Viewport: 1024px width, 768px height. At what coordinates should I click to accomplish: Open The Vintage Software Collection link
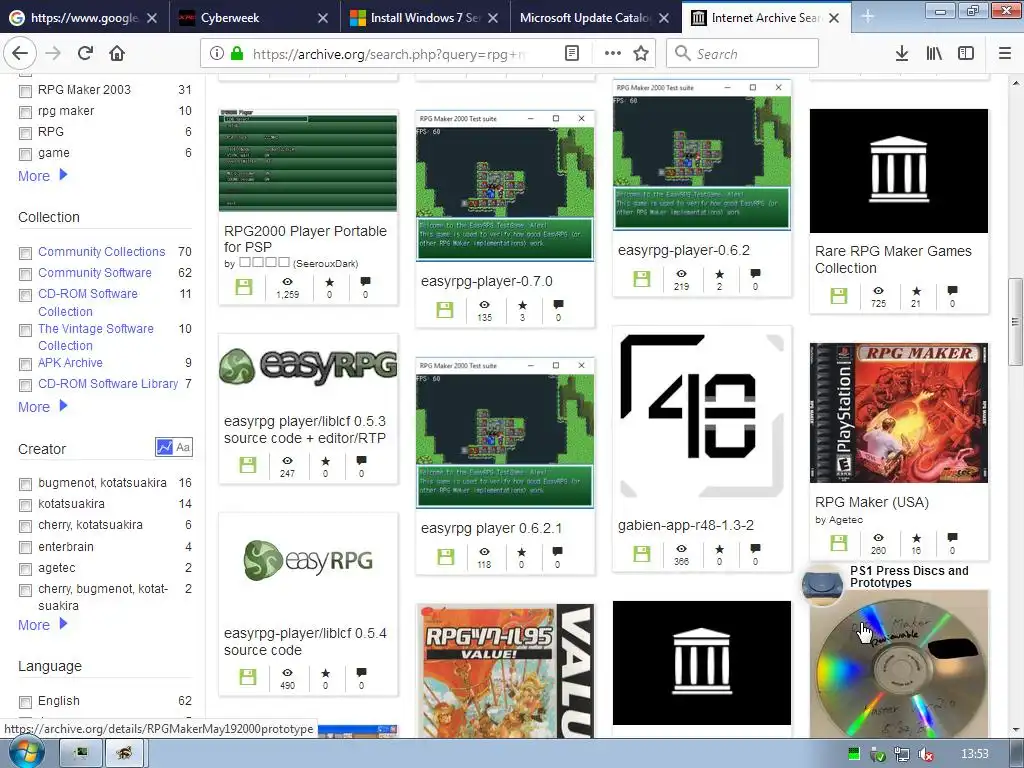click(x=95, y=337)
